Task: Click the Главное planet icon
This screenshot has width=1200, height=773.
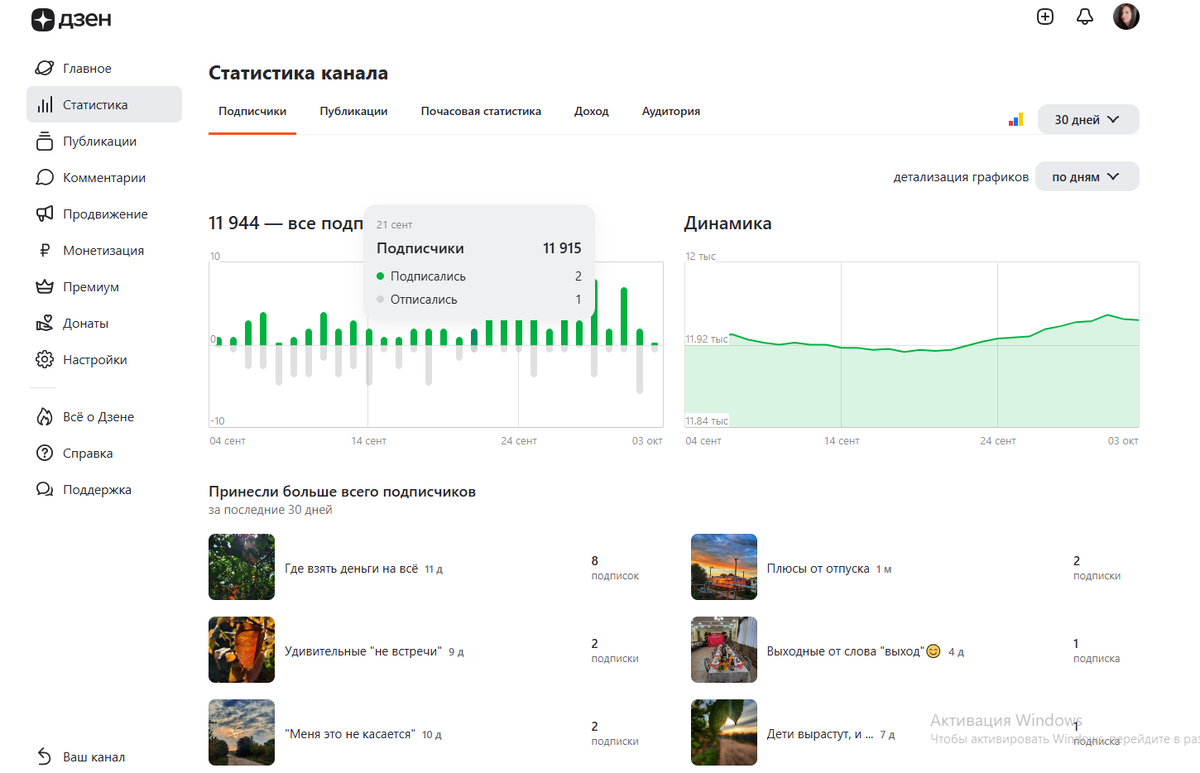Action: [x=44, y=68]
